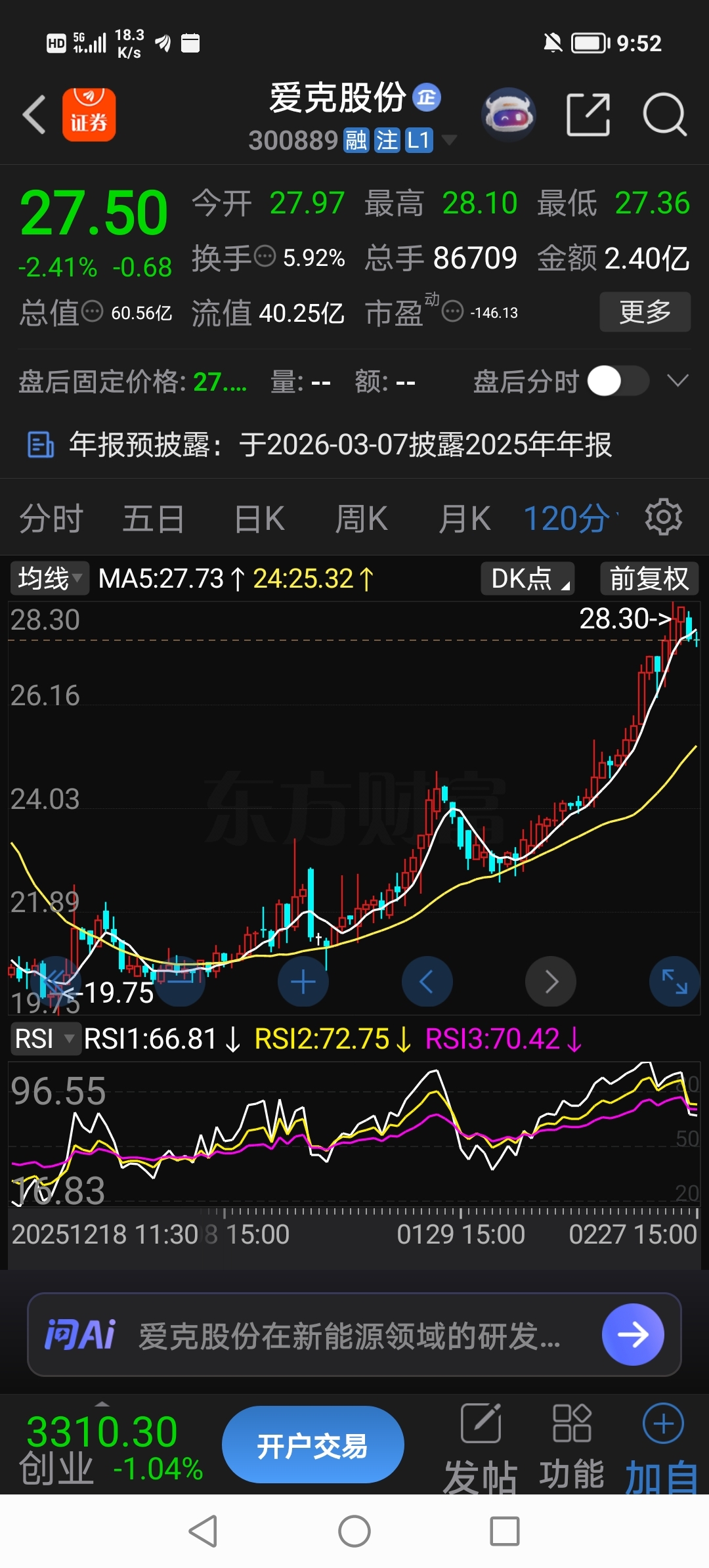
Task: Tap the 注 registration badge
Action: [387, 141]
